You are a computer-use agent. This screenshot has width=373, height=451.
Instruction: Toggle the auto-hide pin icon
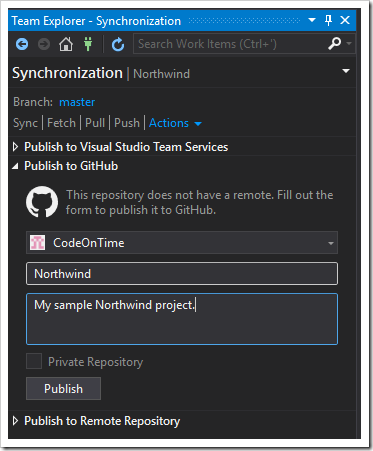pos(328,20)
